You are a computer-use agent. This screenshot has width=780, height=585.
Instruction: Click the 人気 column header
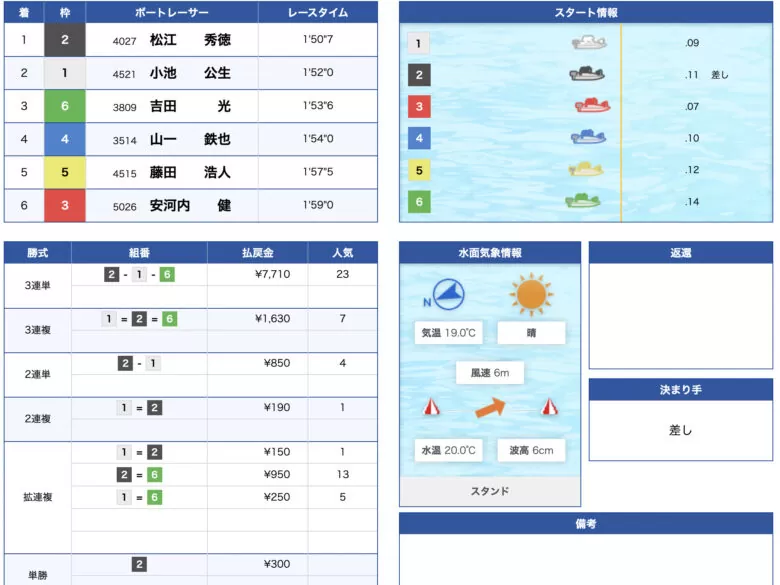pos(343,253)
